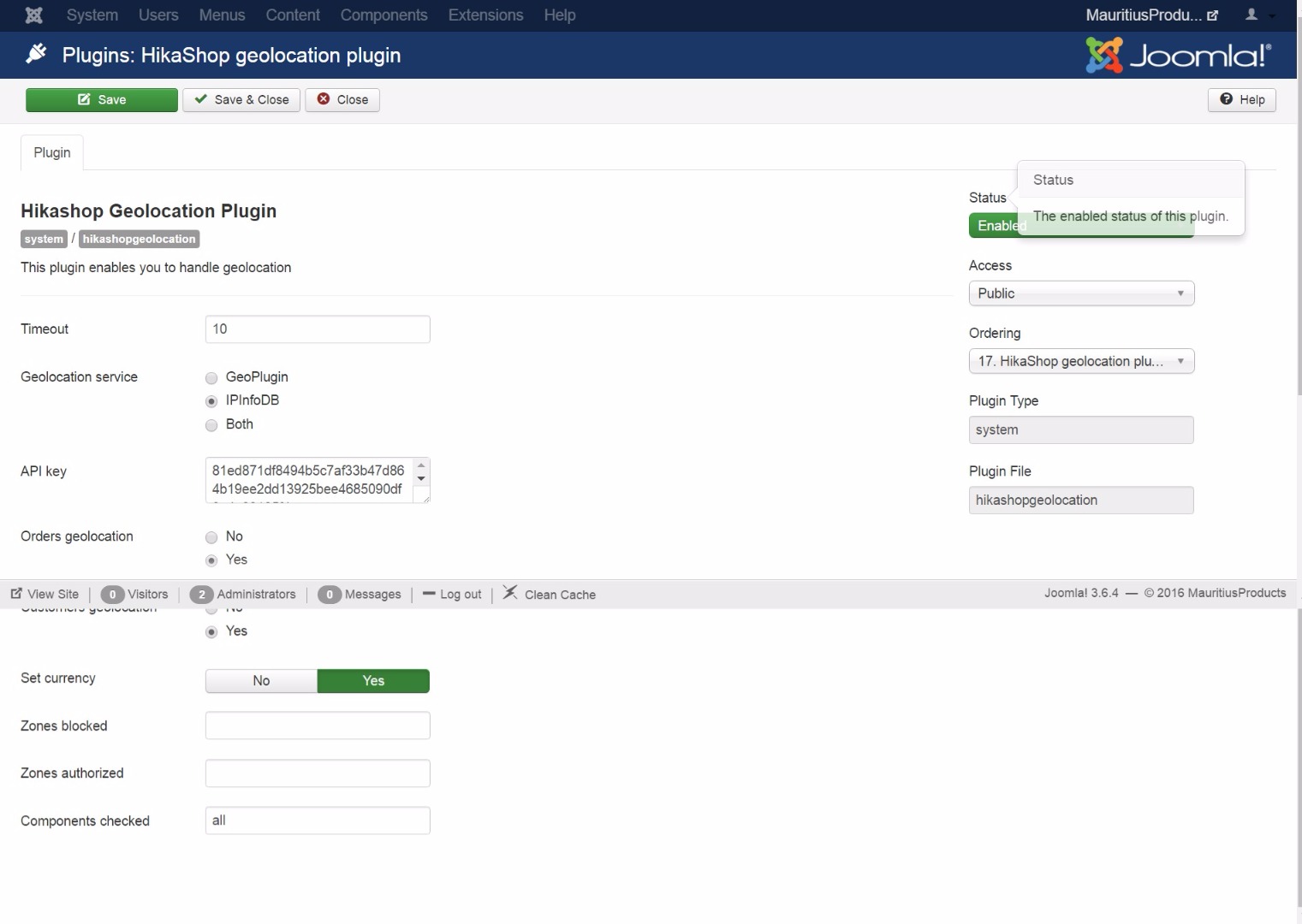This screenshot has height=924, width=1302.
Task: Click Log out in the status bar
Action: (452, 595)
